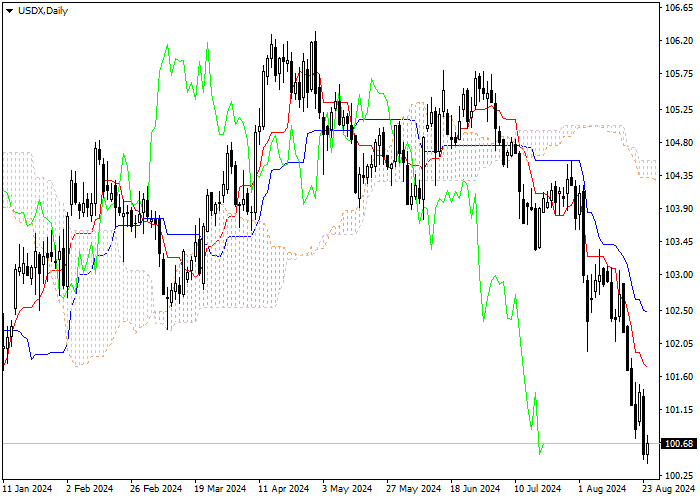Image resolution: width=700 pixels, height=500 pixels.
Task: Click the 103.90 price axis label
Action: tap(679, 209)
